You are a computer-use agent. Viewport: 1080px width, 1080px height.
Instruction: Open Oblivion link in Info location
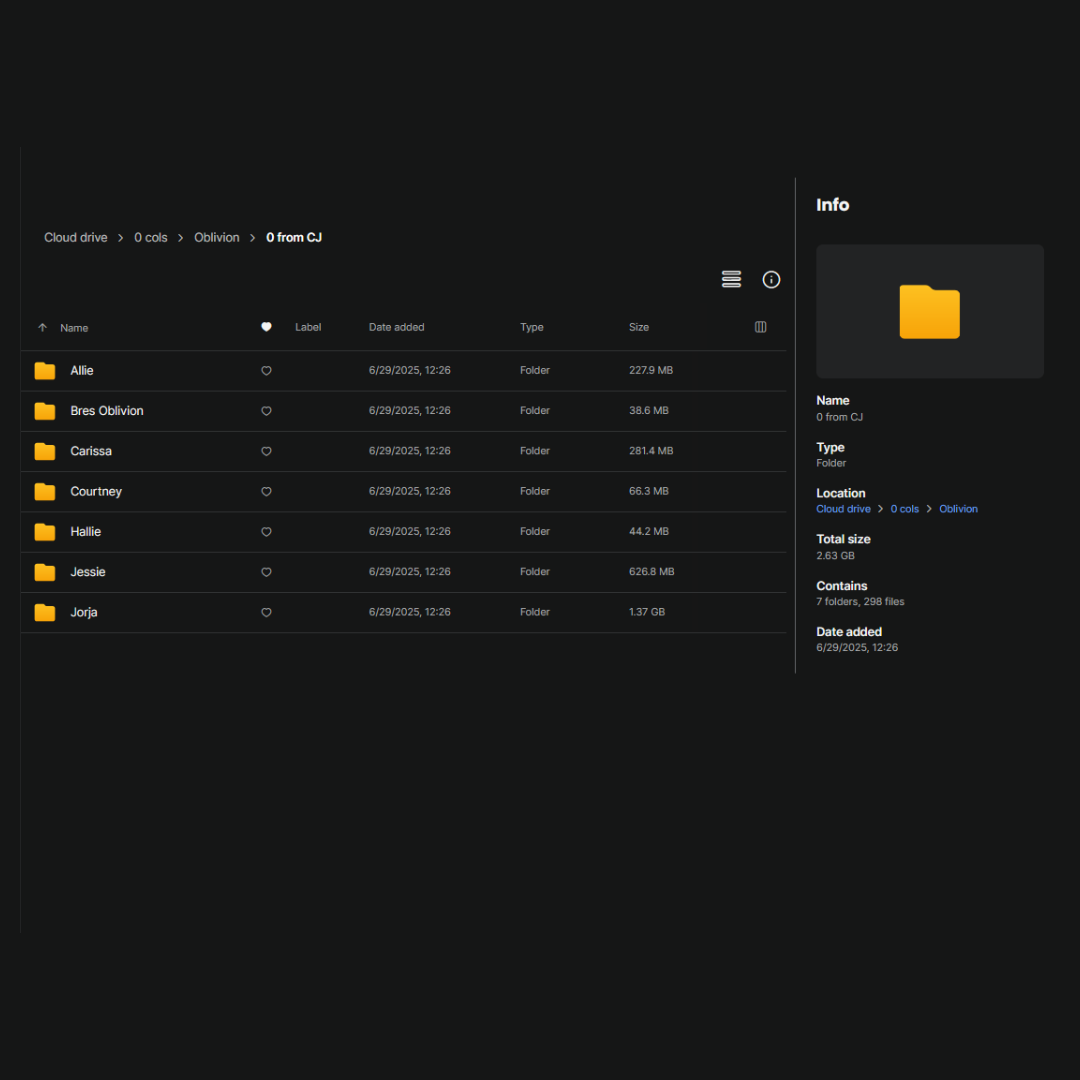click(x=958, y=509)
